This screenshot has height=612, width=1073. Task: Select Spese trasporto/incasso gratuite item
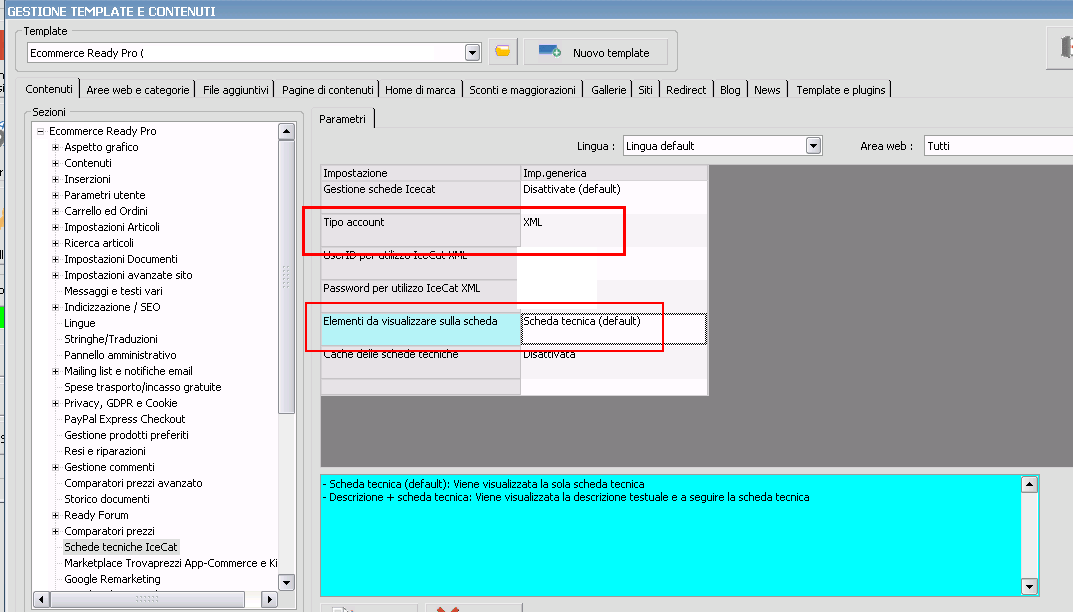pyautogui.click(x=142, y=387)
